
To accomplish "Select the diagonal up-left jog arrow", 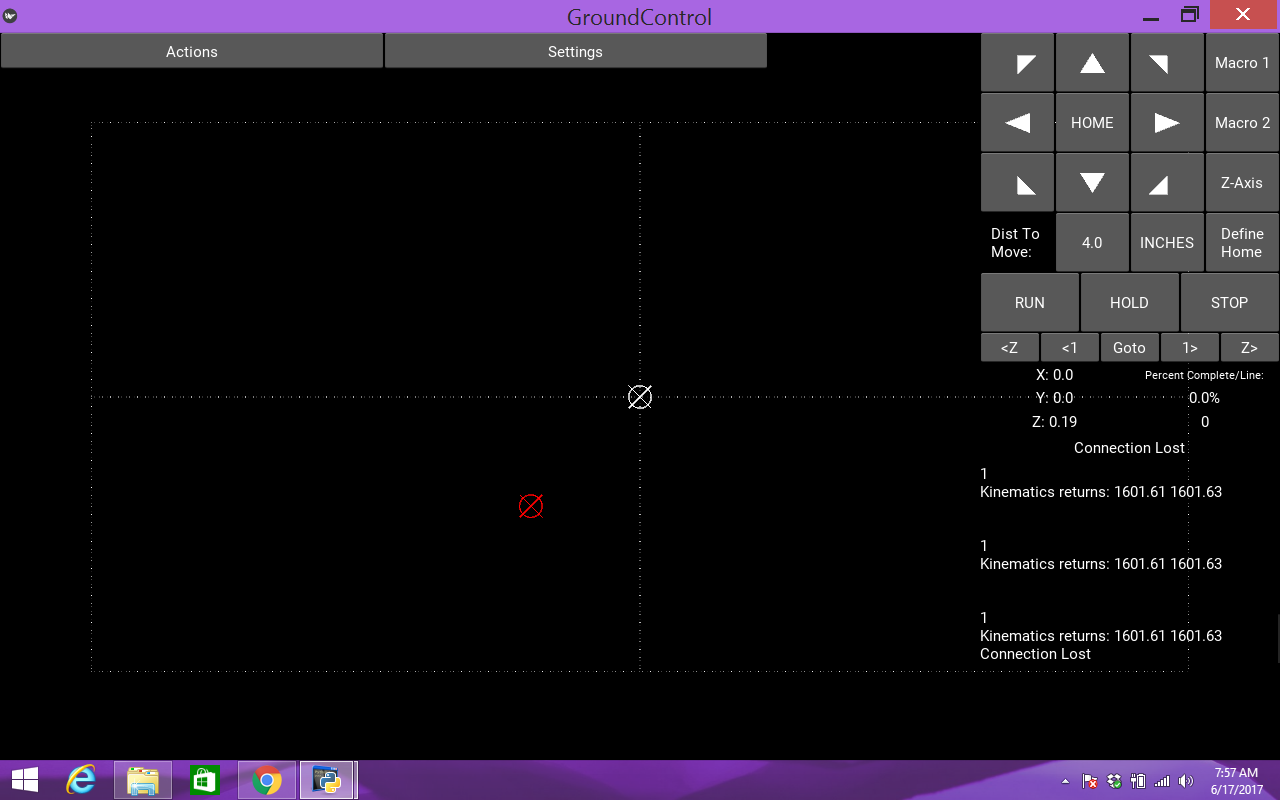I will pos(1017,62).
